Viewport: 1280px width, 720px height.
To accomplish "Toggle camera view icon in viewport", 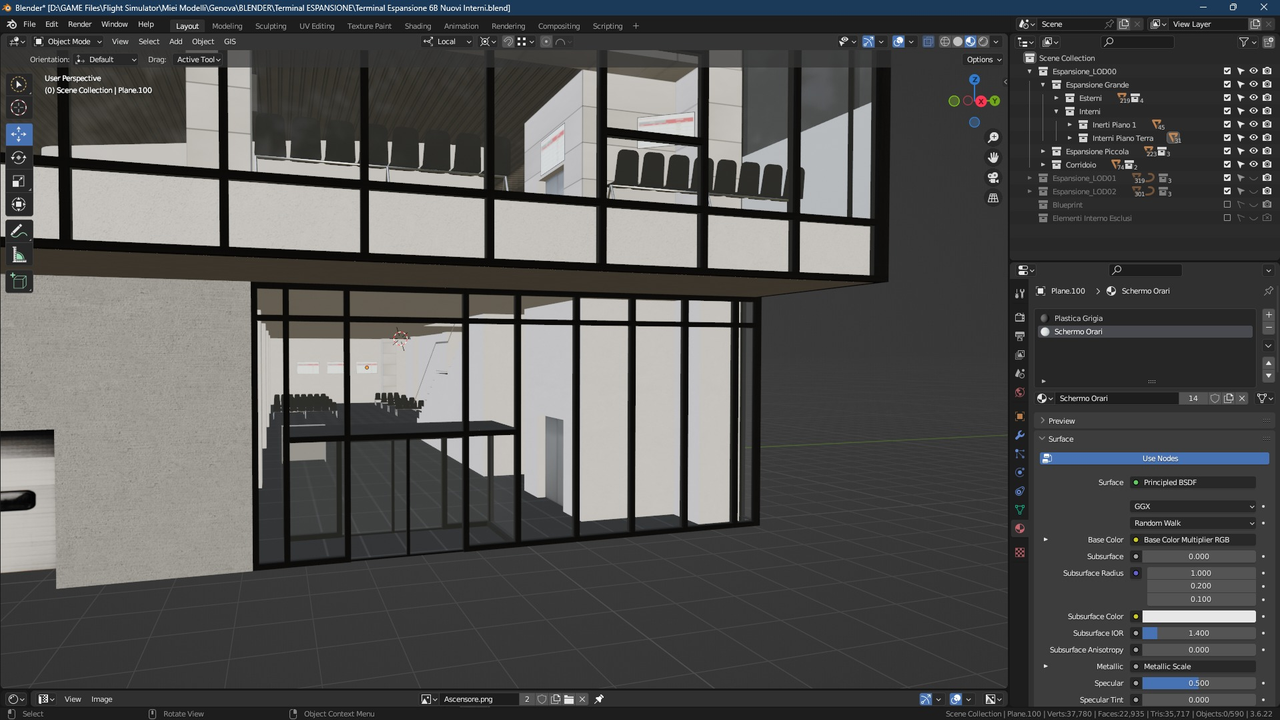I will (993, 177).
